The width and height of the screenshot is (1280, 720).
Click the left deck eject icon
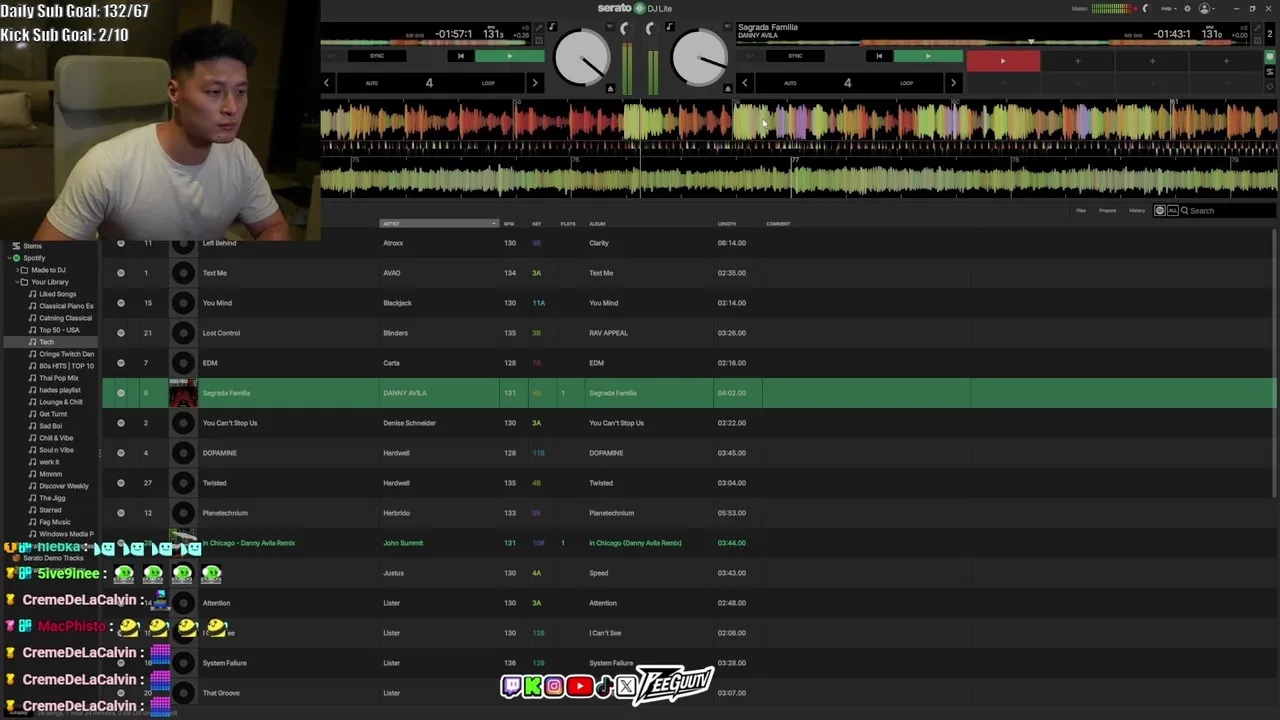click(x=611, y=89)
